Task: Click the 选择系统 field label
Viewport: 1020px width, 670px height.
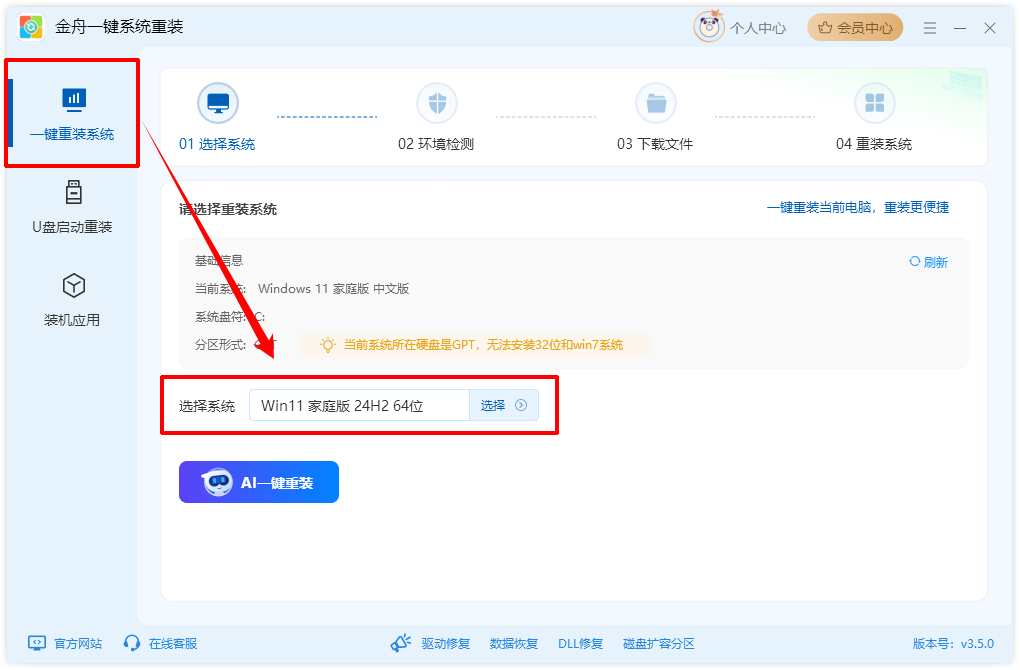Action: pyautogui.click(x=207, y=406)
